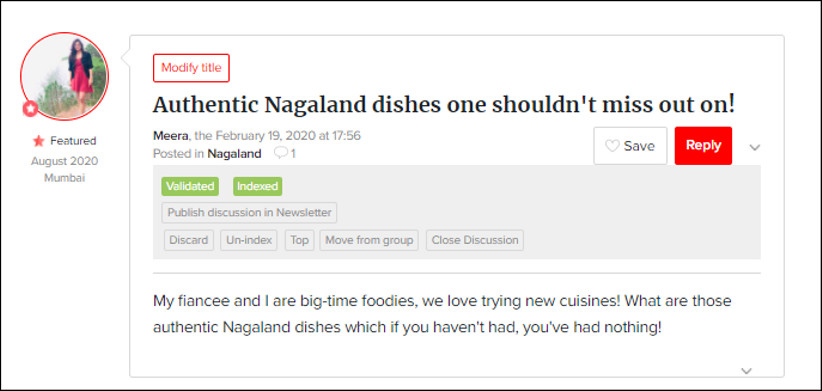Un-index the discussion
The height and width of the screenshot is (391, 822).
249,241
